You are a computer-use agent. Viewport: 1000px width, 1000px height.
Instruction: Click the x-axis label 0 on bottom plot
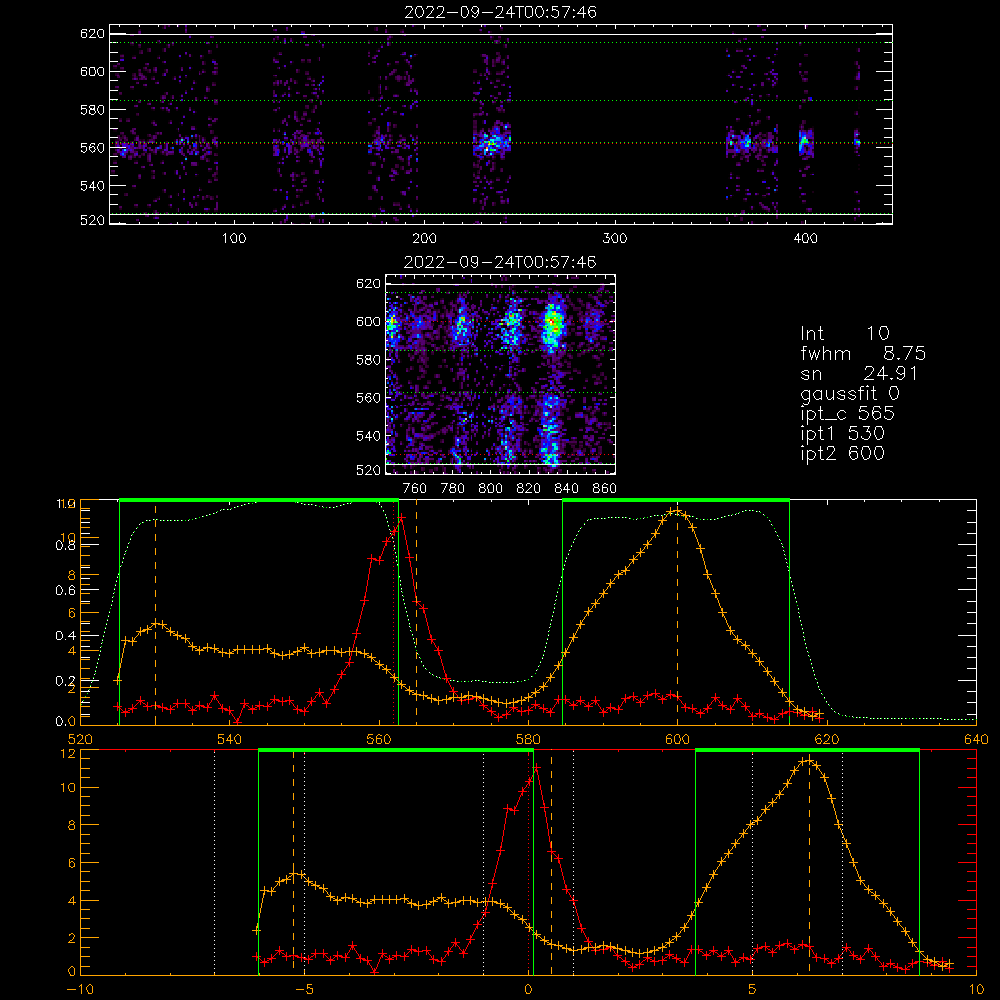pyautogui.click(x=529, y=989)
